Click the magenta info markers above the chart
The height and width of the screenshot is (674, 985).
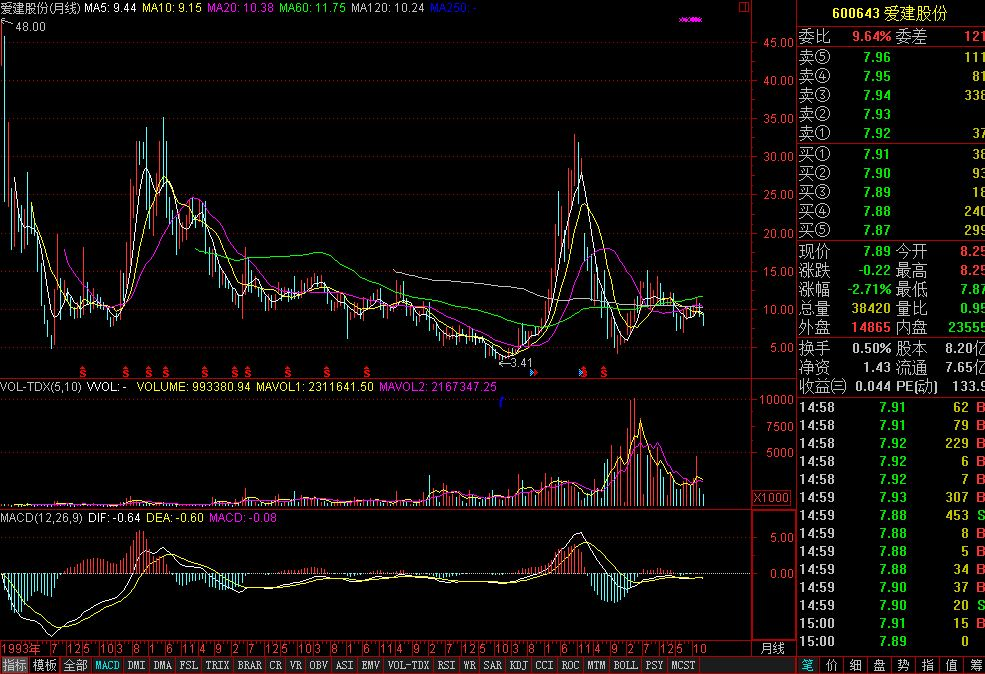[690, 19]
